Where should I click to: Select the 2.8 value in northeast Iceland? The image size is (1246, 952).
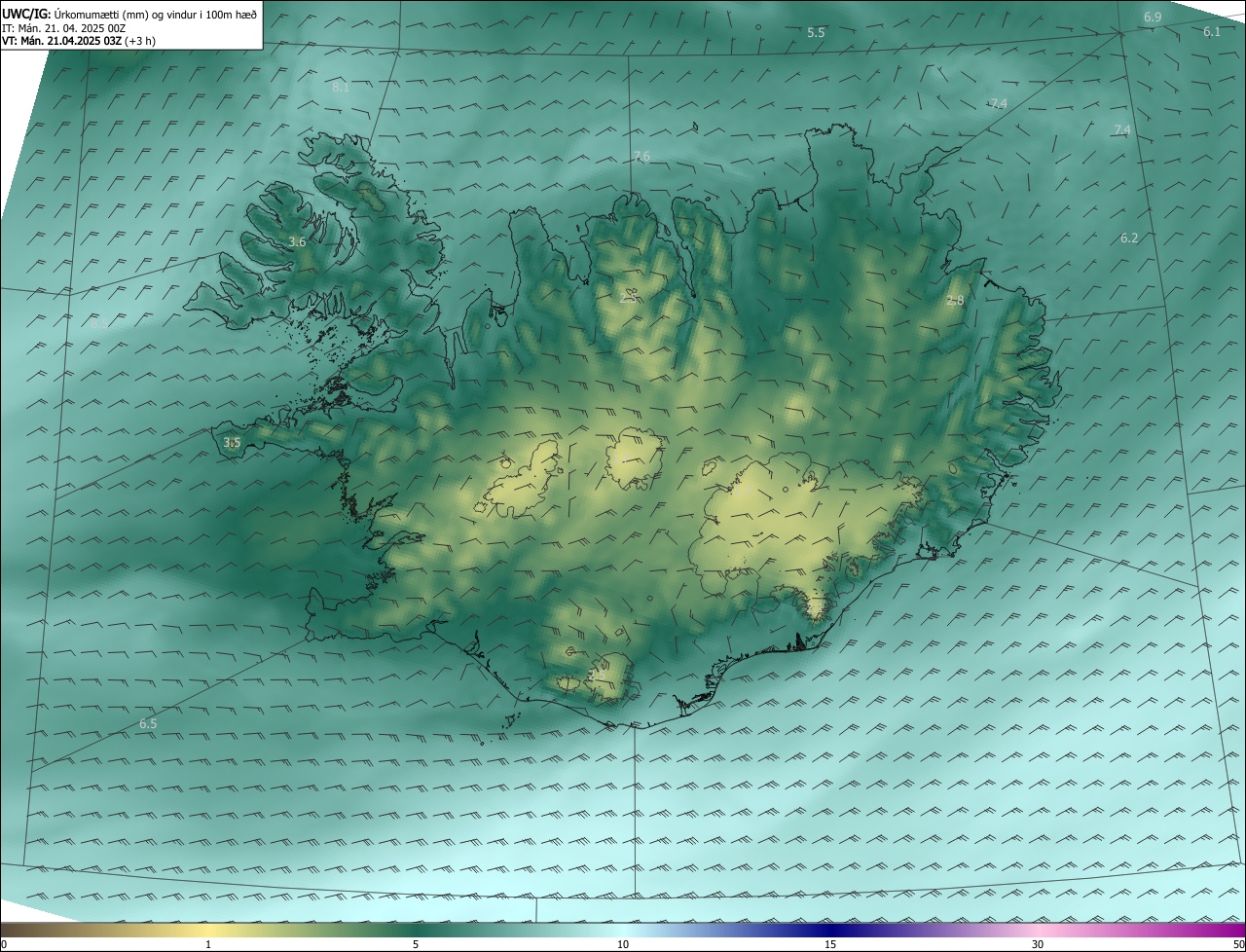coord(955,301)
